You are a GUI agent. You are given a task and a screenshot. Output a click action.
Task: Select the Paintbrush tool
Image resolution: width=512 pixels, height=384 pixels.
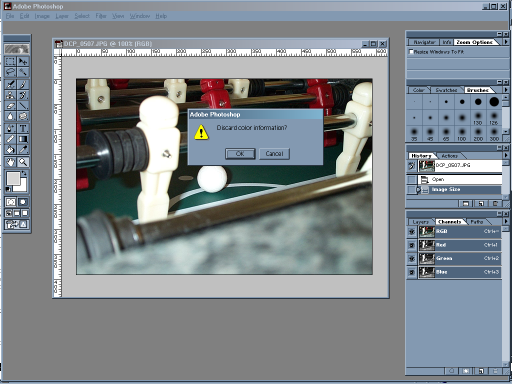[23, 84]
